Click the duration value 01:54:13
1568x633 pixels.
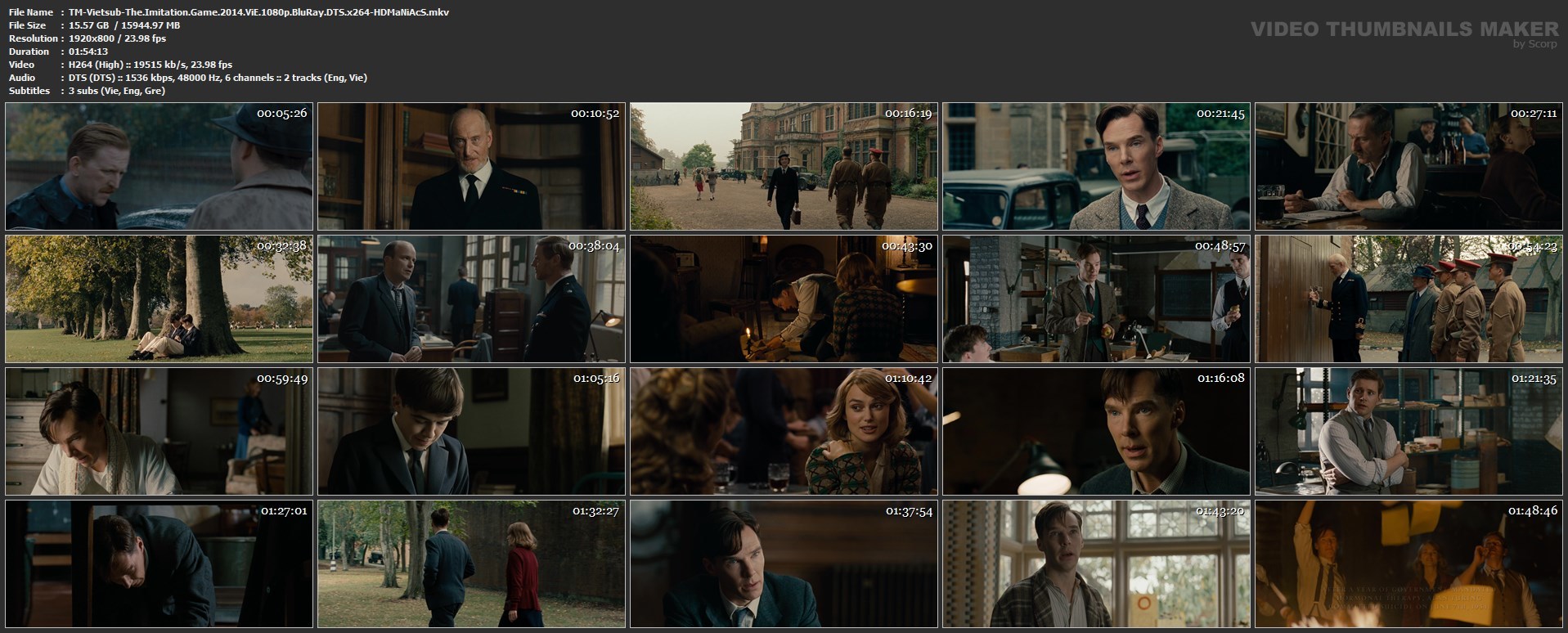pos(88,52)
